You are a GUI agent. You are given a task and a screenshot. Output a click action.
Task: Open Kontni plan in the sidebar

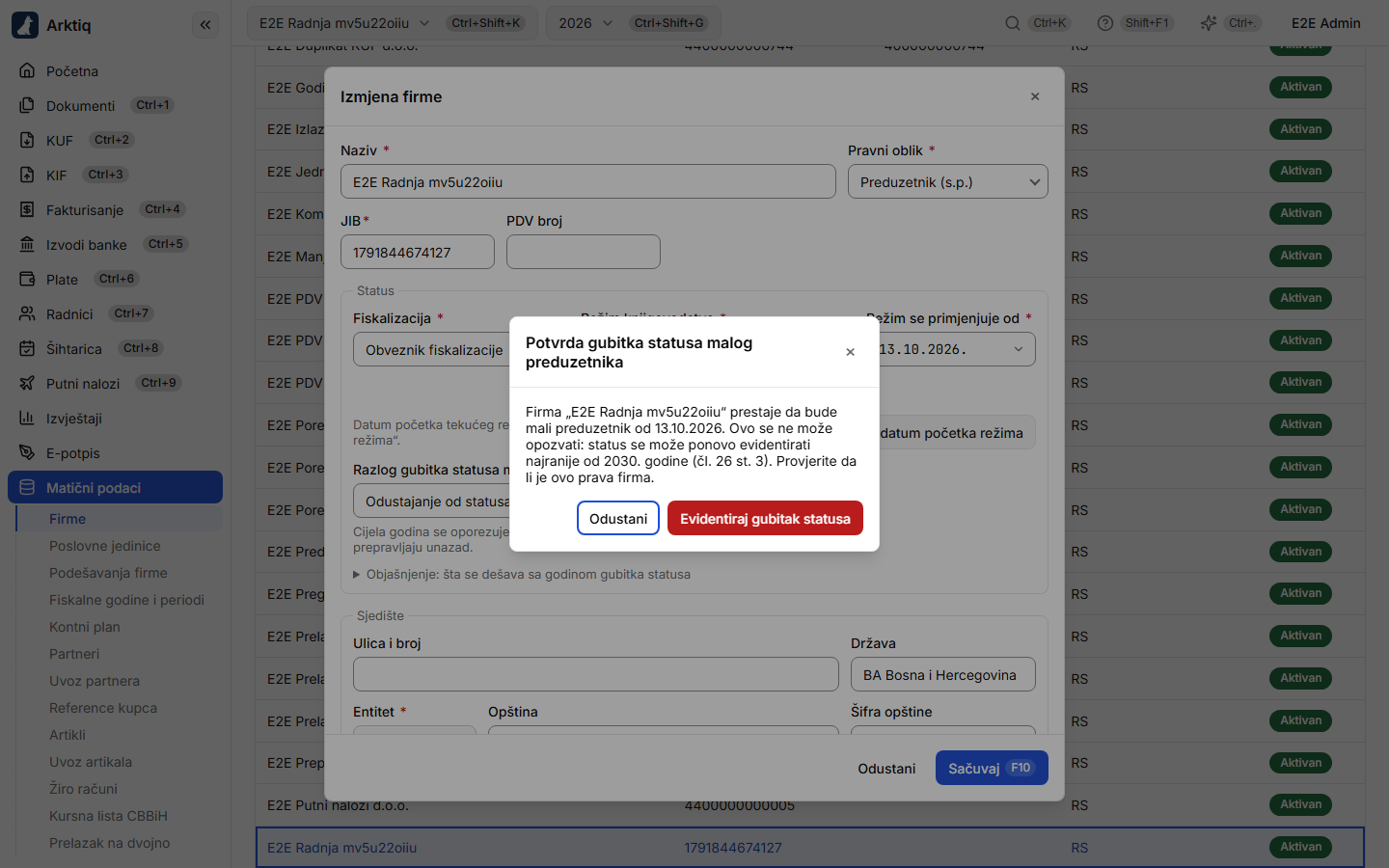(x=85, y=627)
